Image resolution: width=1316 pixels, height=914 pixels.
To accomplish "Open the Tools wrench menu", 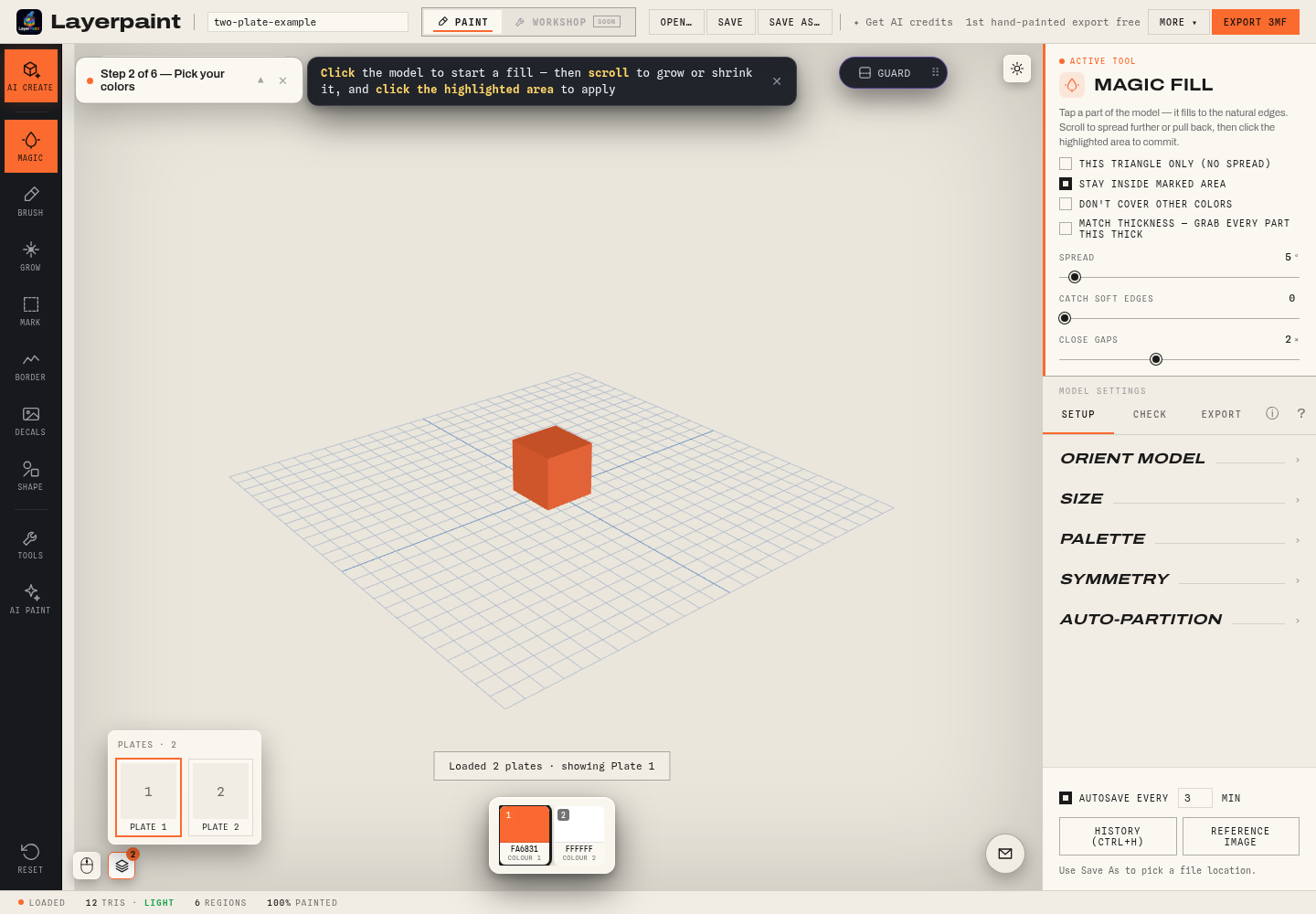I will pyautogui.click(x=31, y=545).
